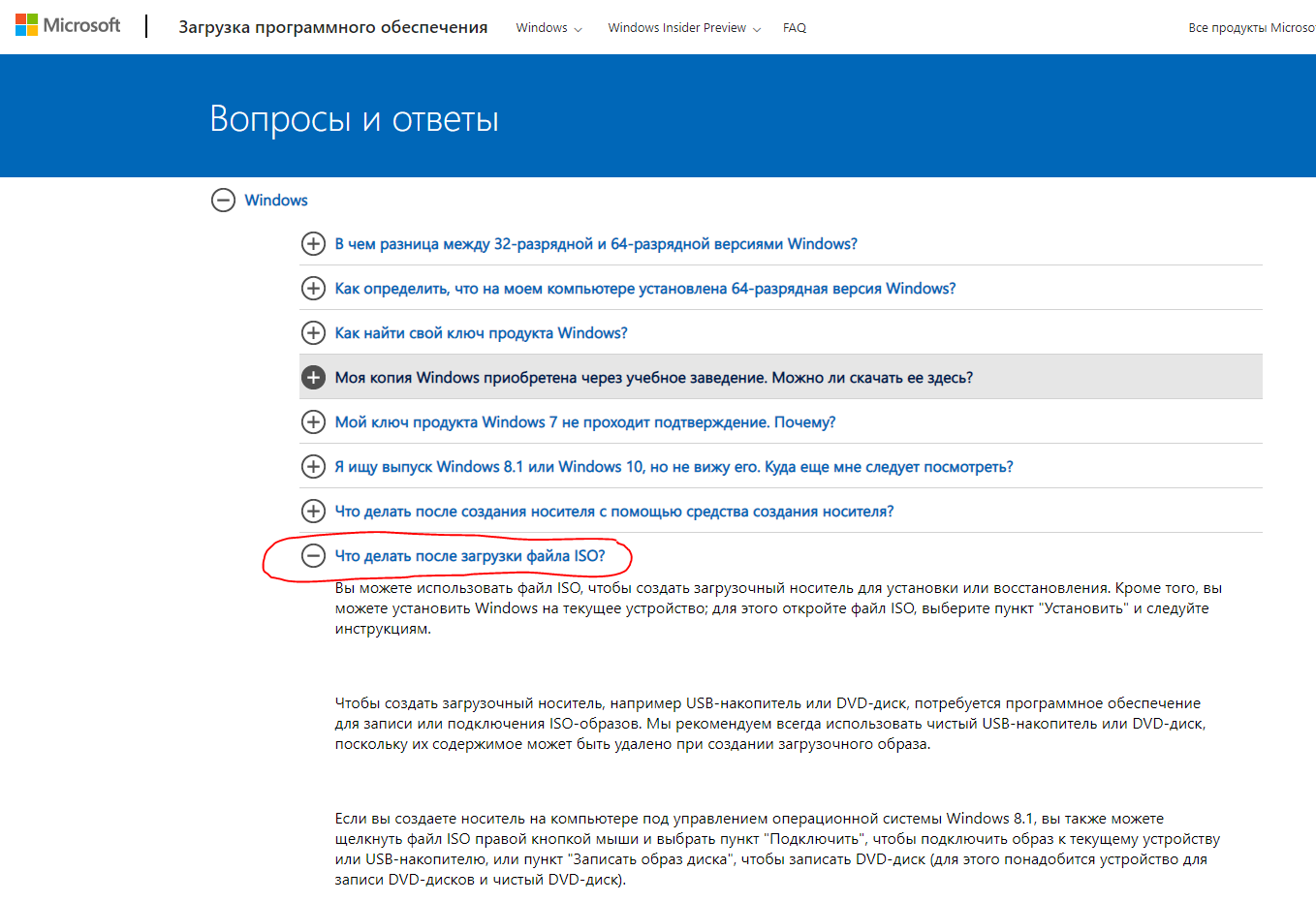The width and height of the screenshot is (1316, 902).
Task: Click paragraph starting Чтобы создать загрузочный носитель
Action: click(770, 724)
